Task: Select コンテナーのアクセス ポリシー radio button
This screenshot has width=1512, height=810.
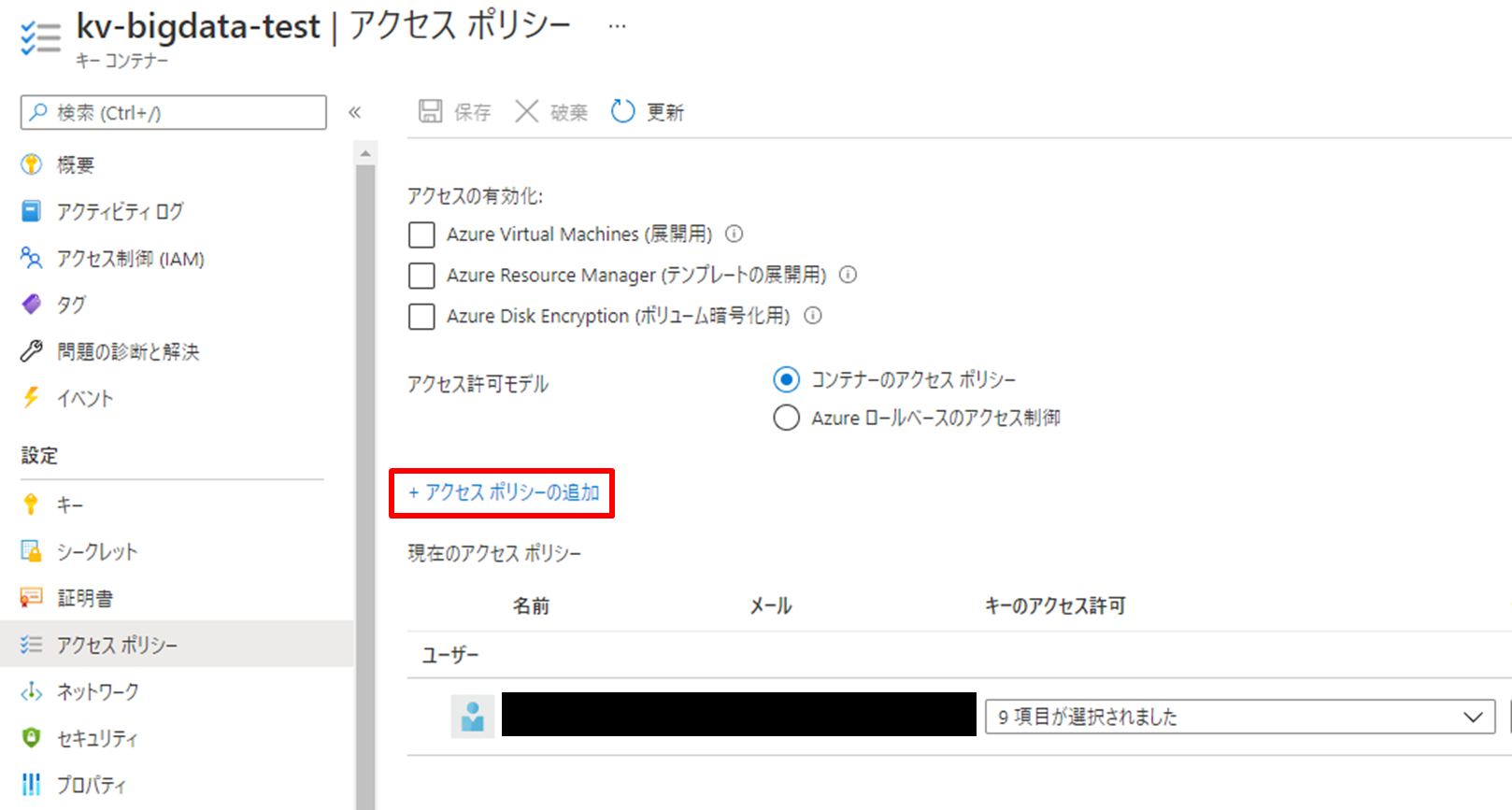Action: pos(787,379)
